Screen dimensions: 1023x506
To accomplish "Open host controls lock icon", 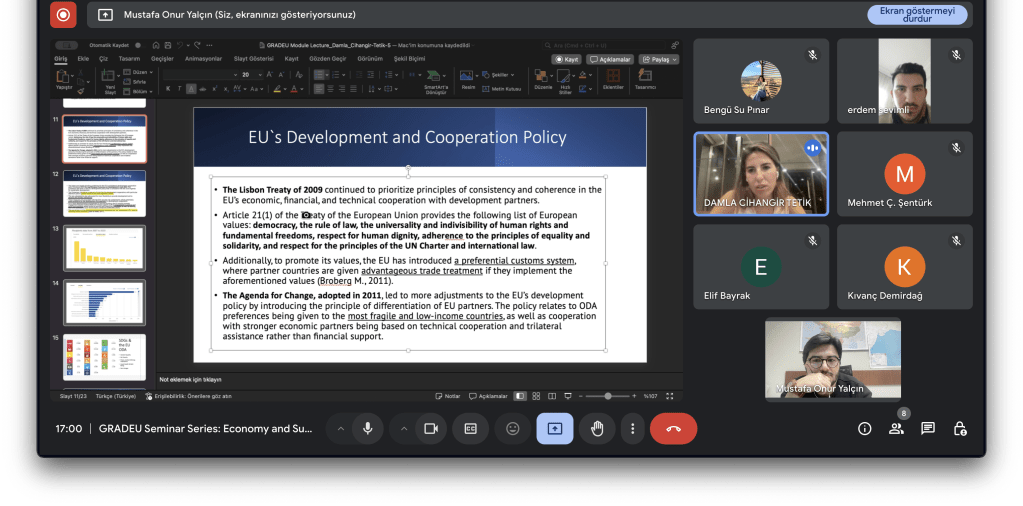I will [x=960, y=428].
